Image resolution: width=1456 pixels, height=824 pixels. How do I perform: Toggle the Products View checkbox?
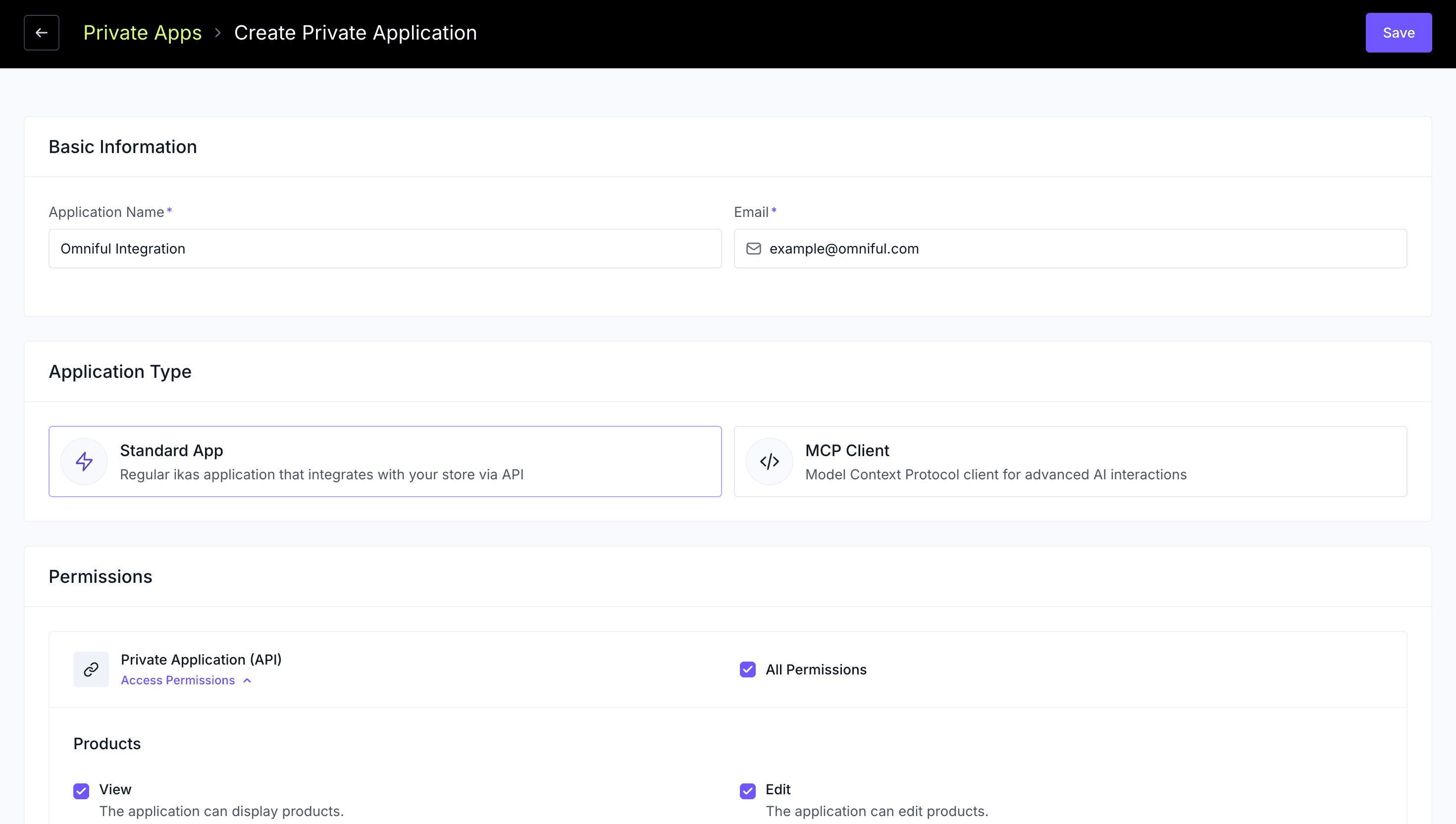[82, 791]
